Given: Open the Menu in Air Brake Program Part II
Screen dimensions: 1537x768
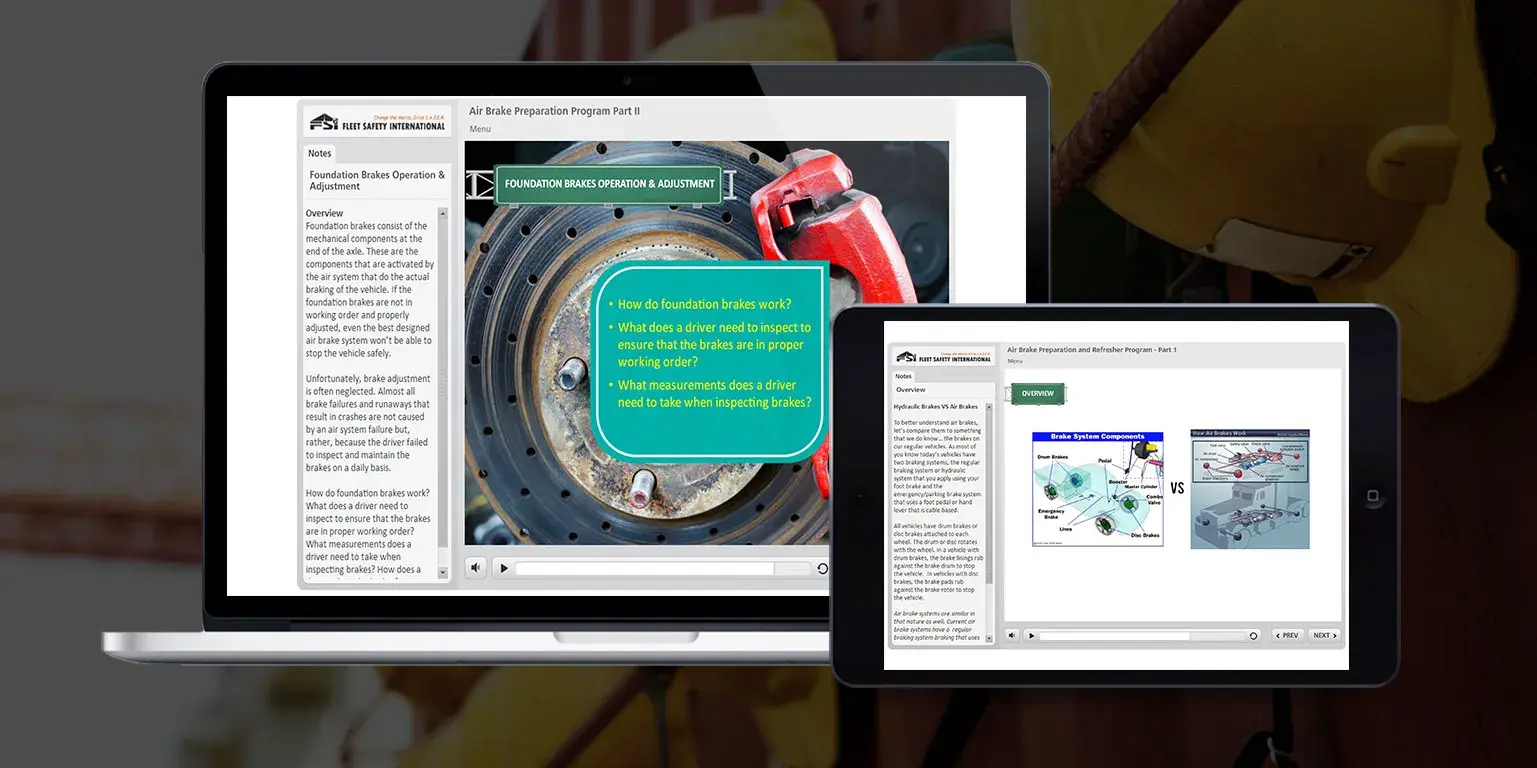Looking at the screenshot, I should (x=480, y=129).
